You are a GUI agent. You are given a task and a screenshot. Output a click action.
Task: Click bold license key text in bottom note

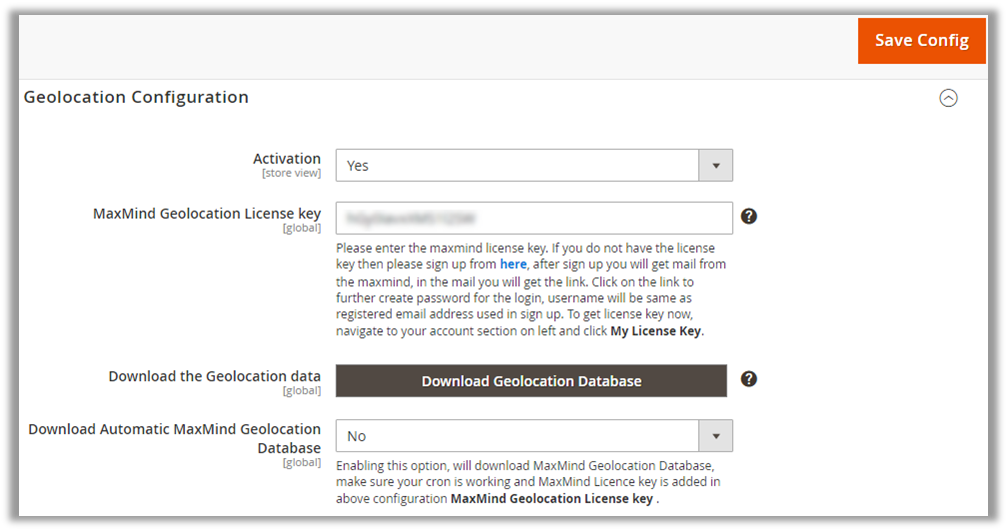tap(551, 498)
